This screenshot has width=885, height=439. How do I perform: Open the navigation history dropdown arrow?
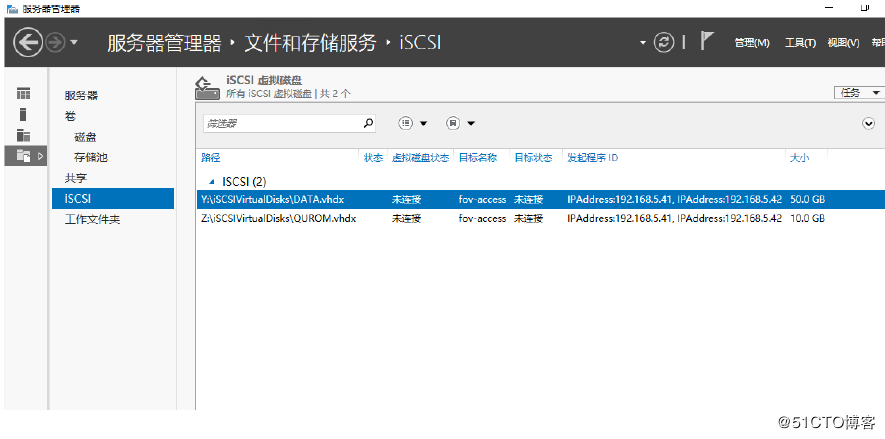tap(74, 43)
